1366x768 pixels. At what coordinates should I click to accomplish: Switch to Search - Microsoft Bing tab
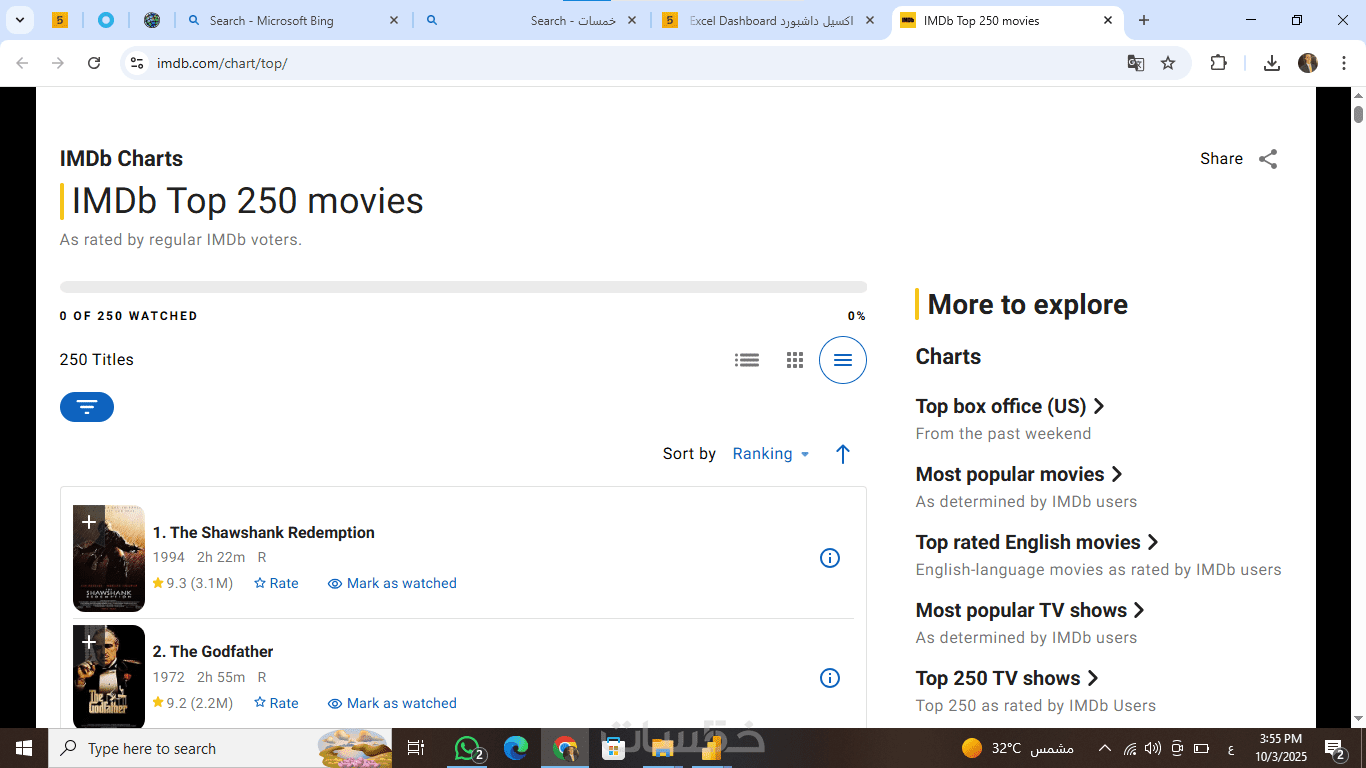tap(293, 20)
